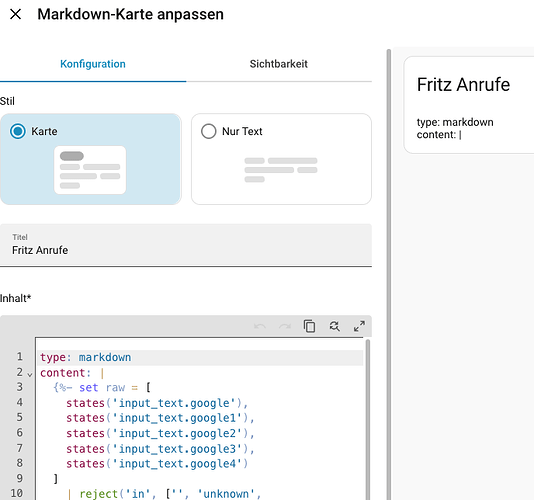Click the redo icon in editor toolbar
This screenshot has width=534, height=500.
point(285,326)
